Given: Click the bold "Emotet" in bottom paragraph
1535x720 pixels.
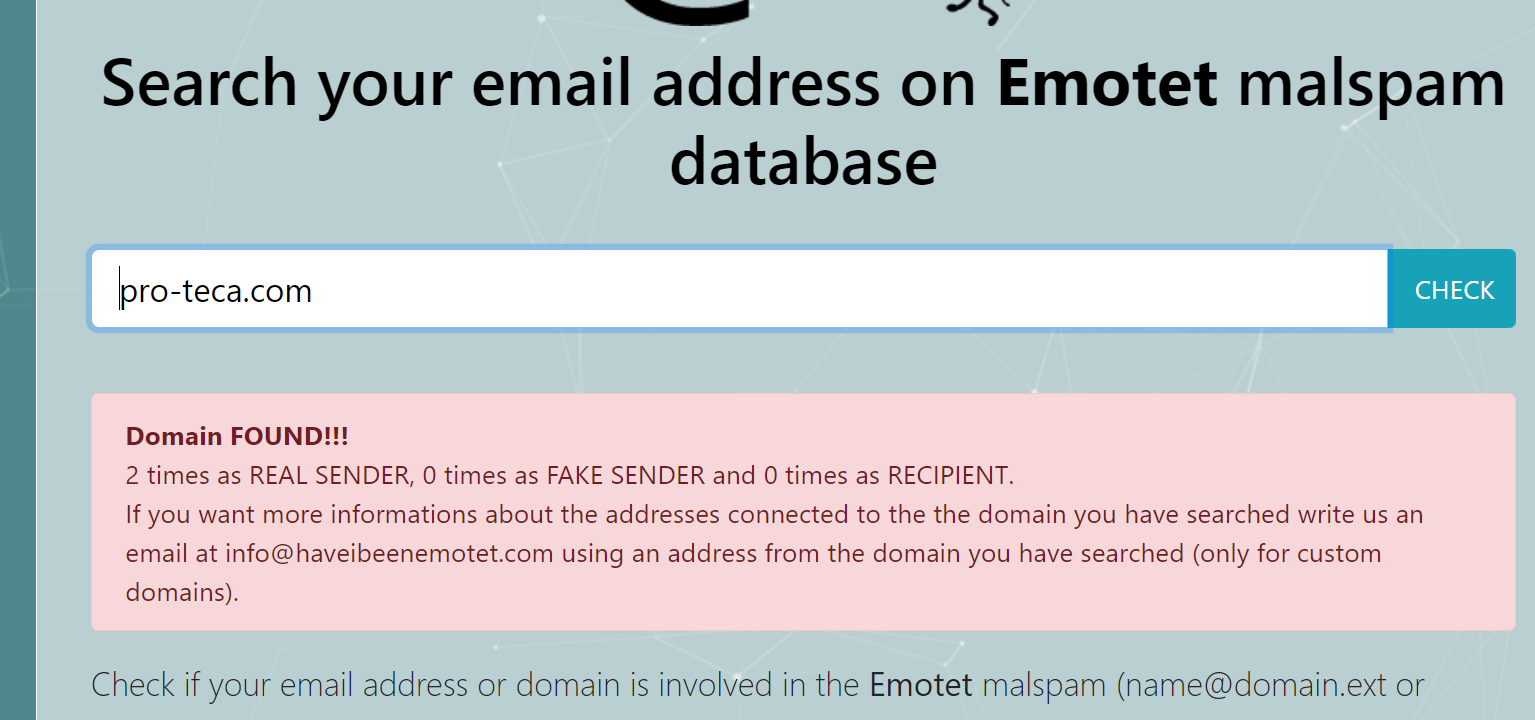Looking at the screenshot, I should coord(921,686).
